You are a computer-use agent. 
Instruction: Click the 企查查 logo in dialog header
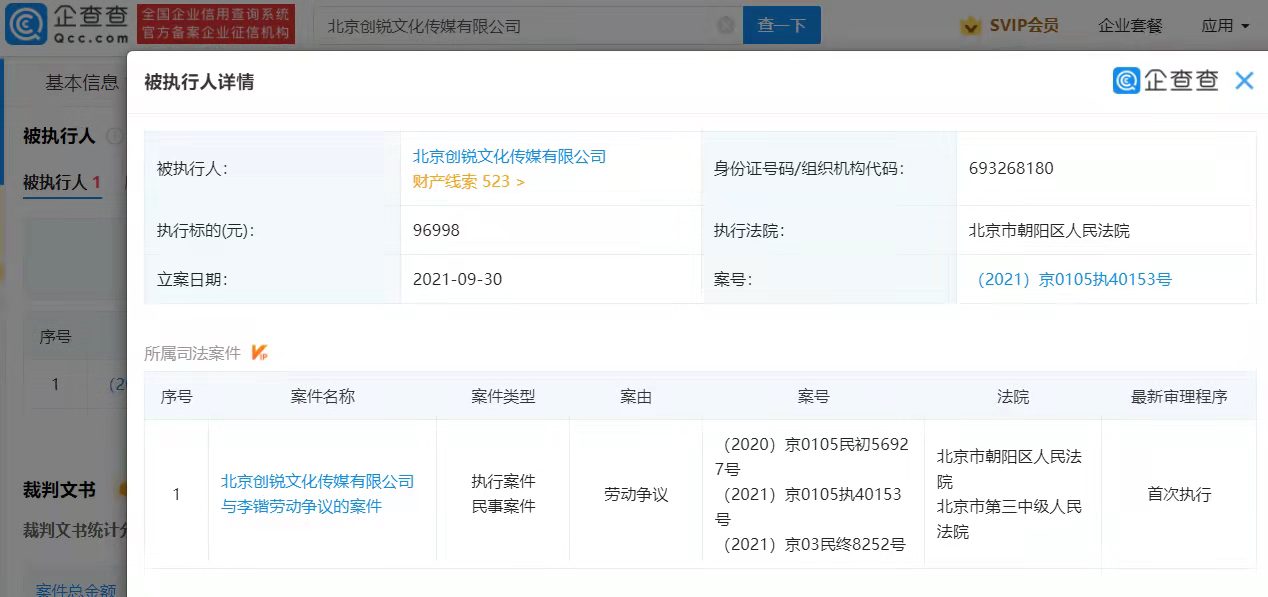1166,81
